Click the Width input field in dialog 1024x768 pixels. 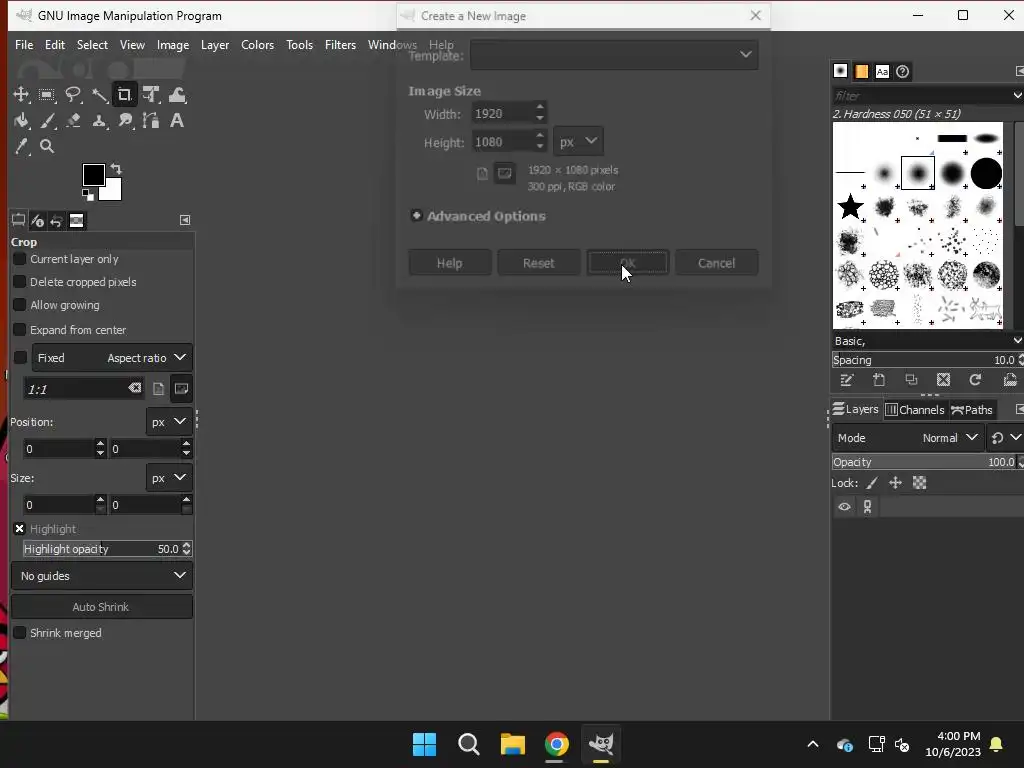[x=503, y=114]
